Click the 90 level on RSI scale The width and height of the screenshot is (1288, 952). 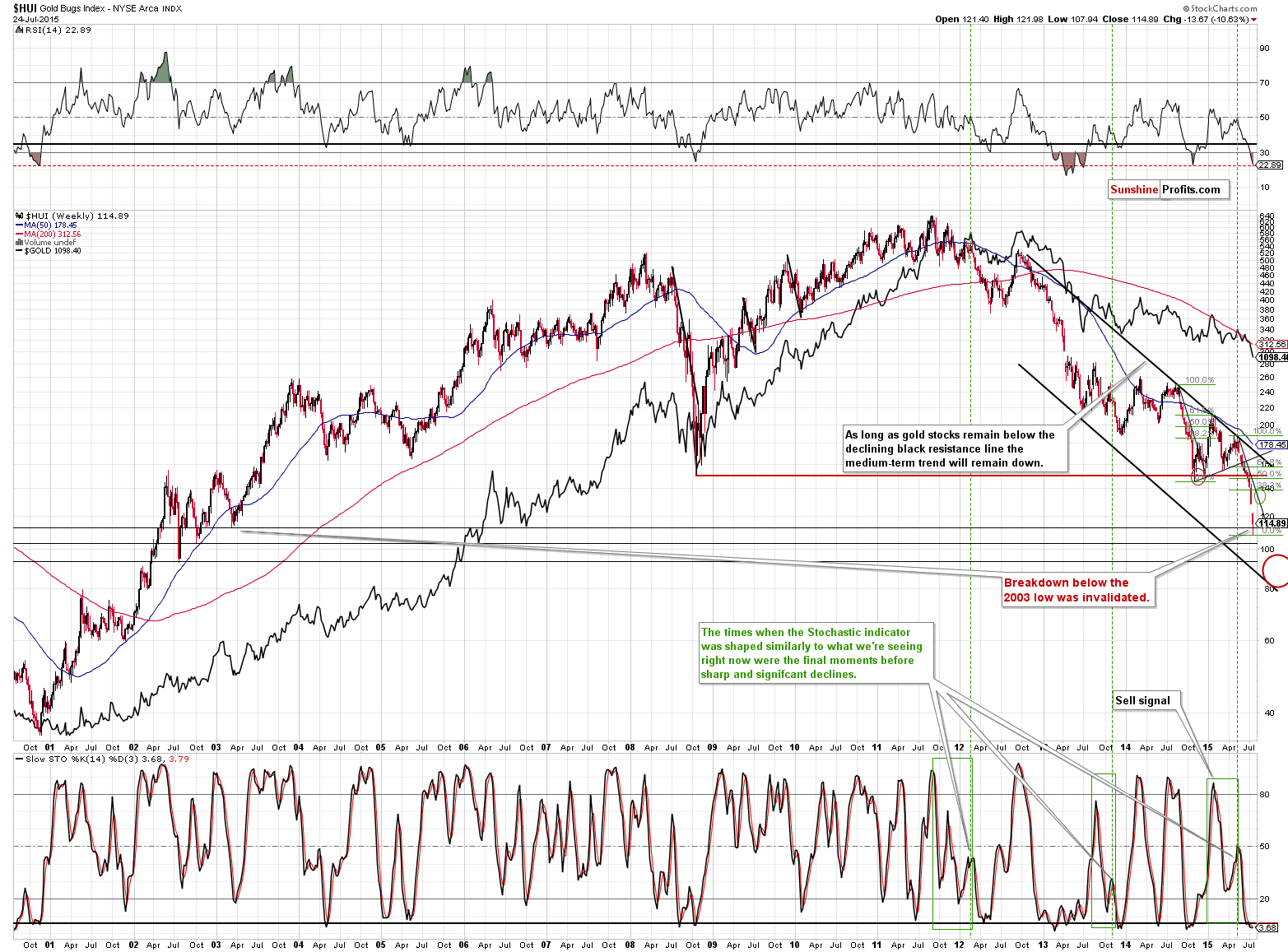coord(1264,49)
